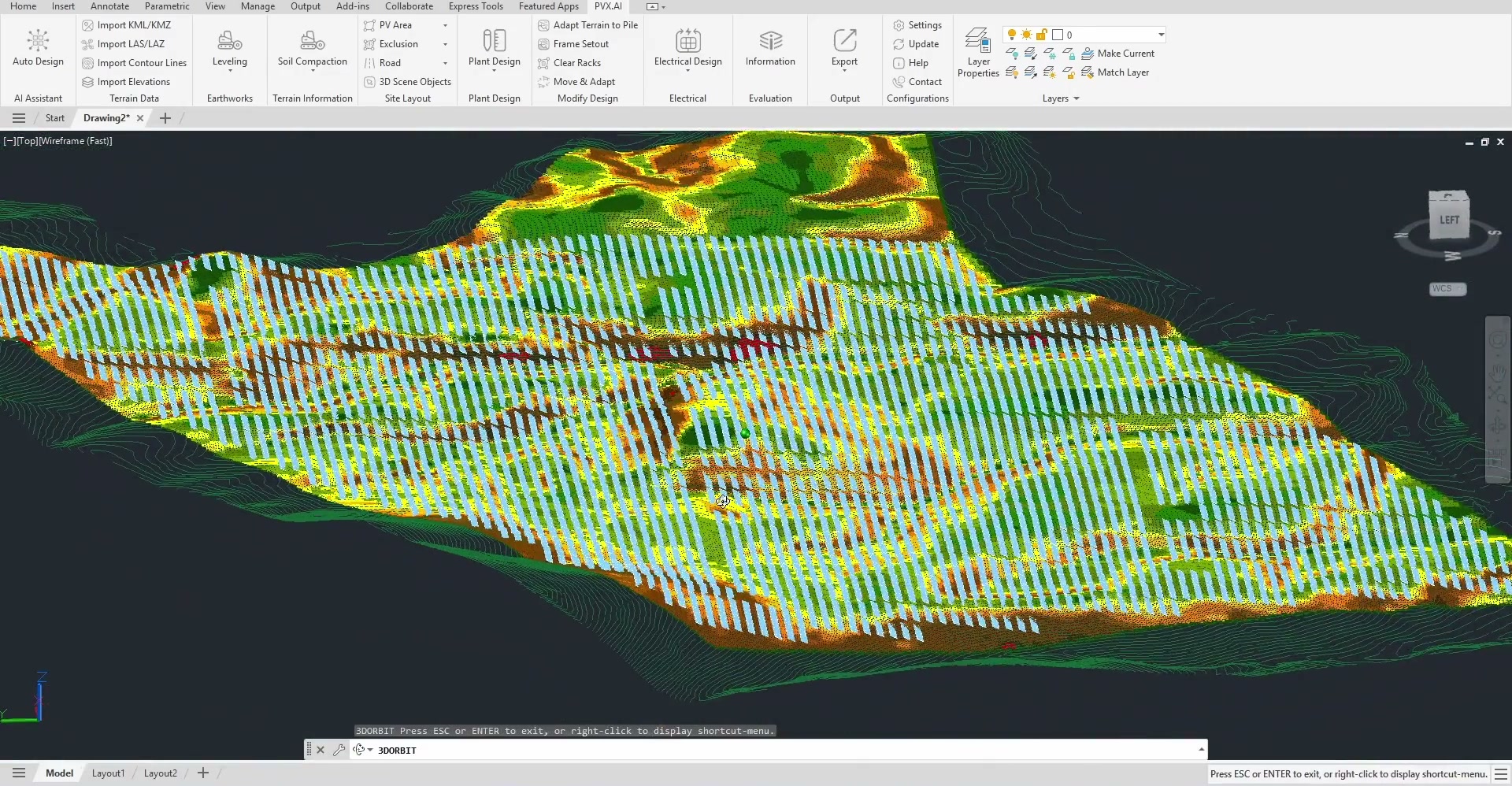Click Make Current layer button
The height and width of the screenshot is (786, 1512).
tap(1118, 54)
